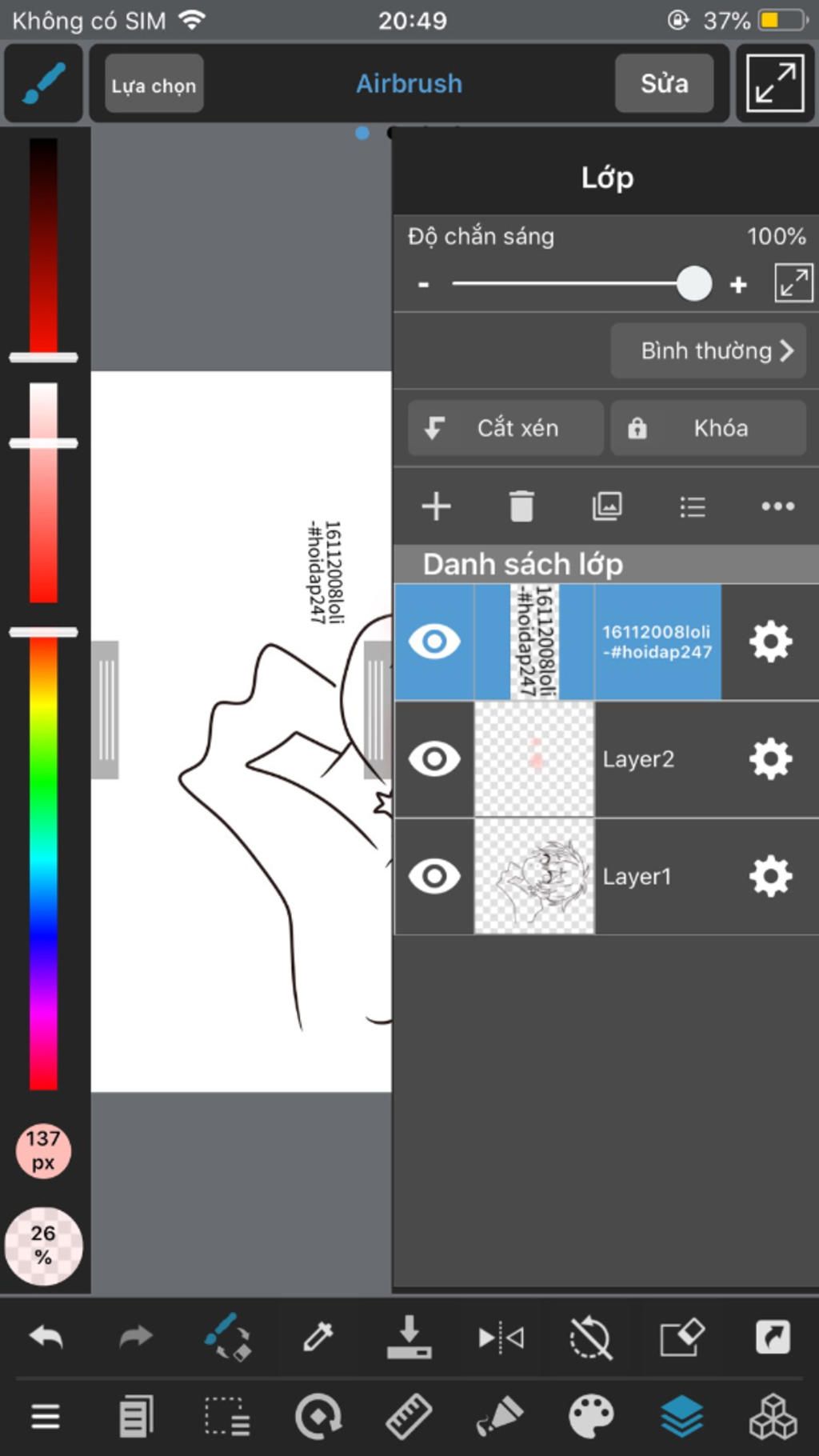This screenshot has height=1456, width=819.
Task: Open the Bình thường blend mode dropdown
Action: [709, 350]
